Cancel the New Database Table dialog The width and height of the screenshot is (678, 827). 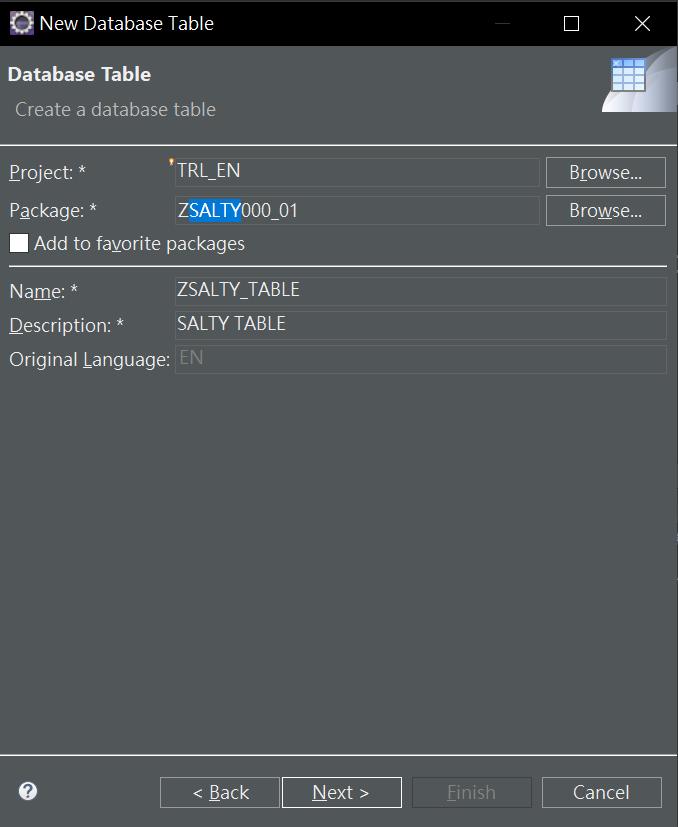click(601, 792)
